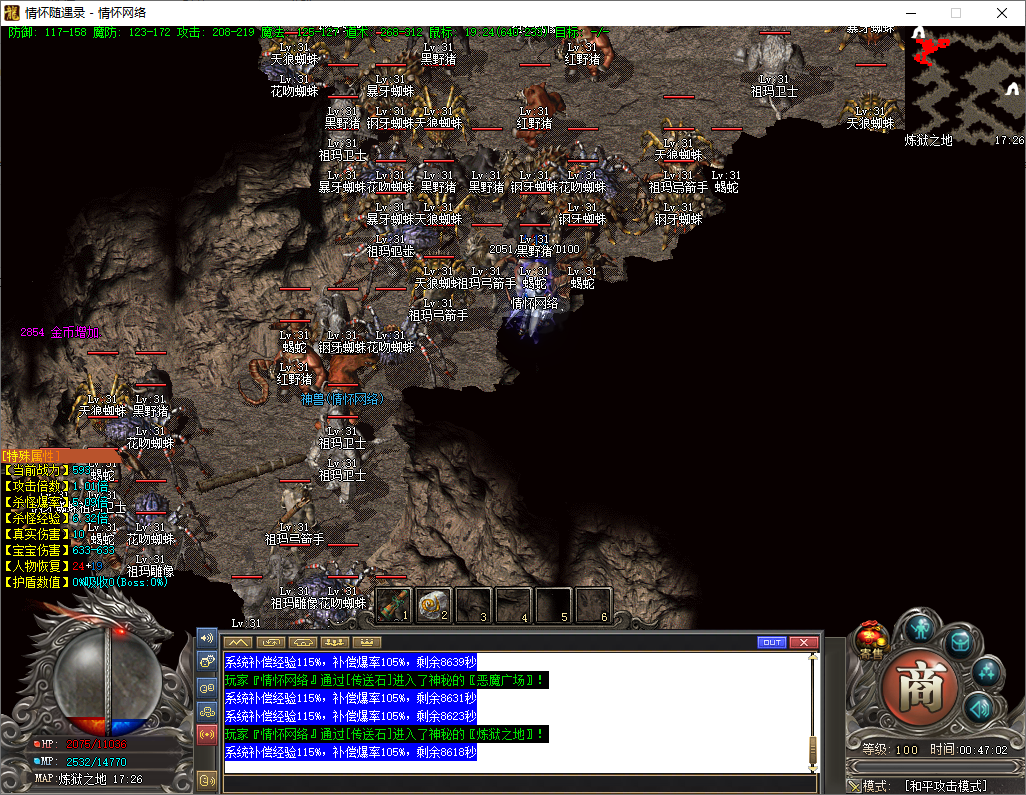
Task: Open the bag inventory chest icon
Action: click(960, 643)
